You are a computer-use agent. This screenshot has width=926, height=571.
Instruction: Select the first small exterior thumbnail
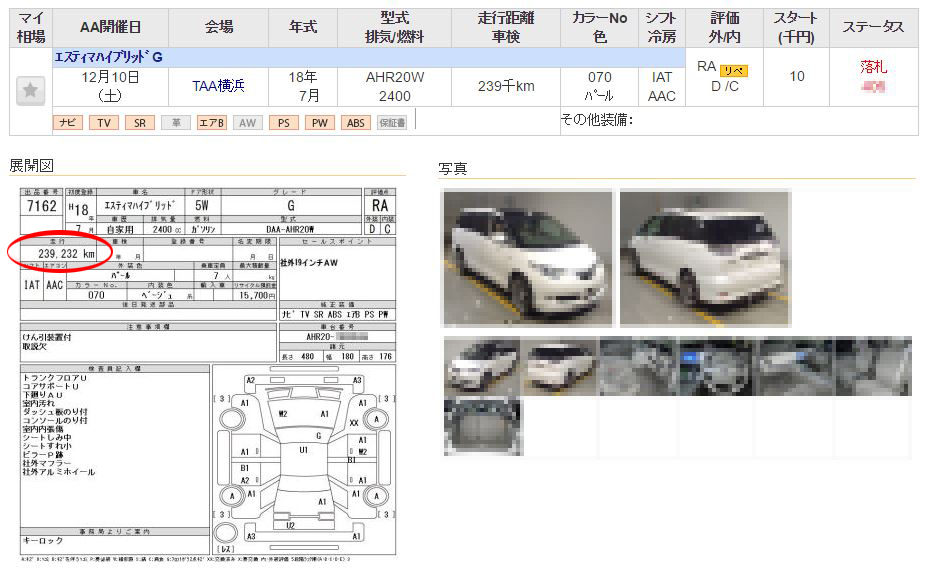pos(482,366)
